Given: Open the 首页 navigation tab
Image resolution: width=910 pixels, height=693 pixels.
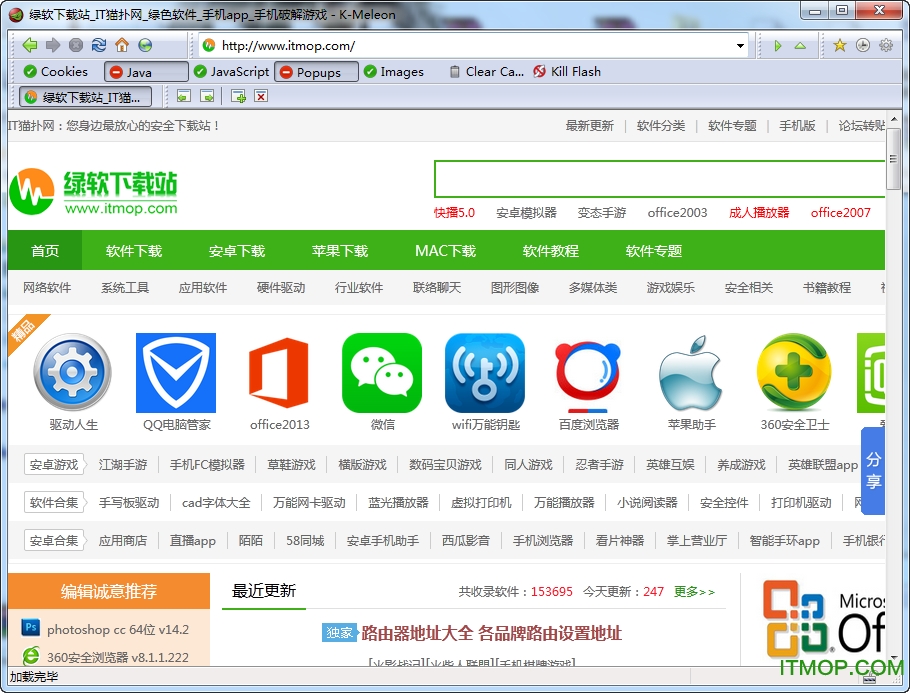Looking at the screenshot, I should pos(45,251).
